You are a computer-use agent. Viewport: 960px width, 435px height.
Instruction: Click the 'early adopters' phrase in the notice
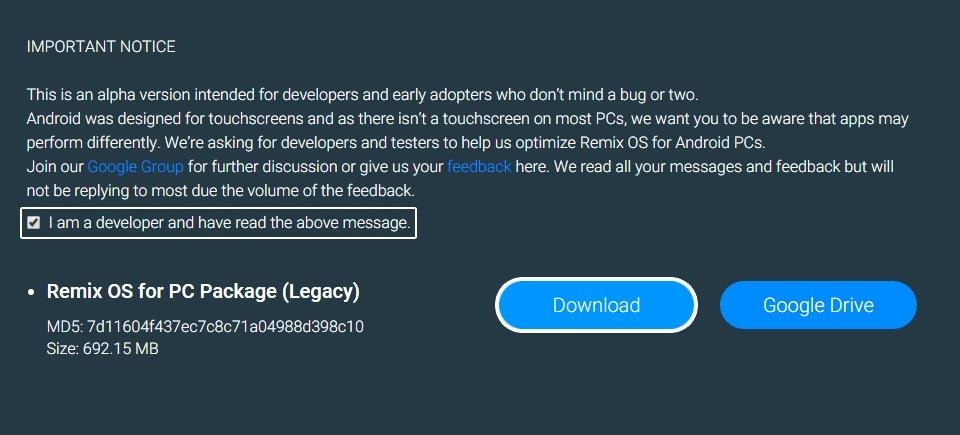click(416, 95)
